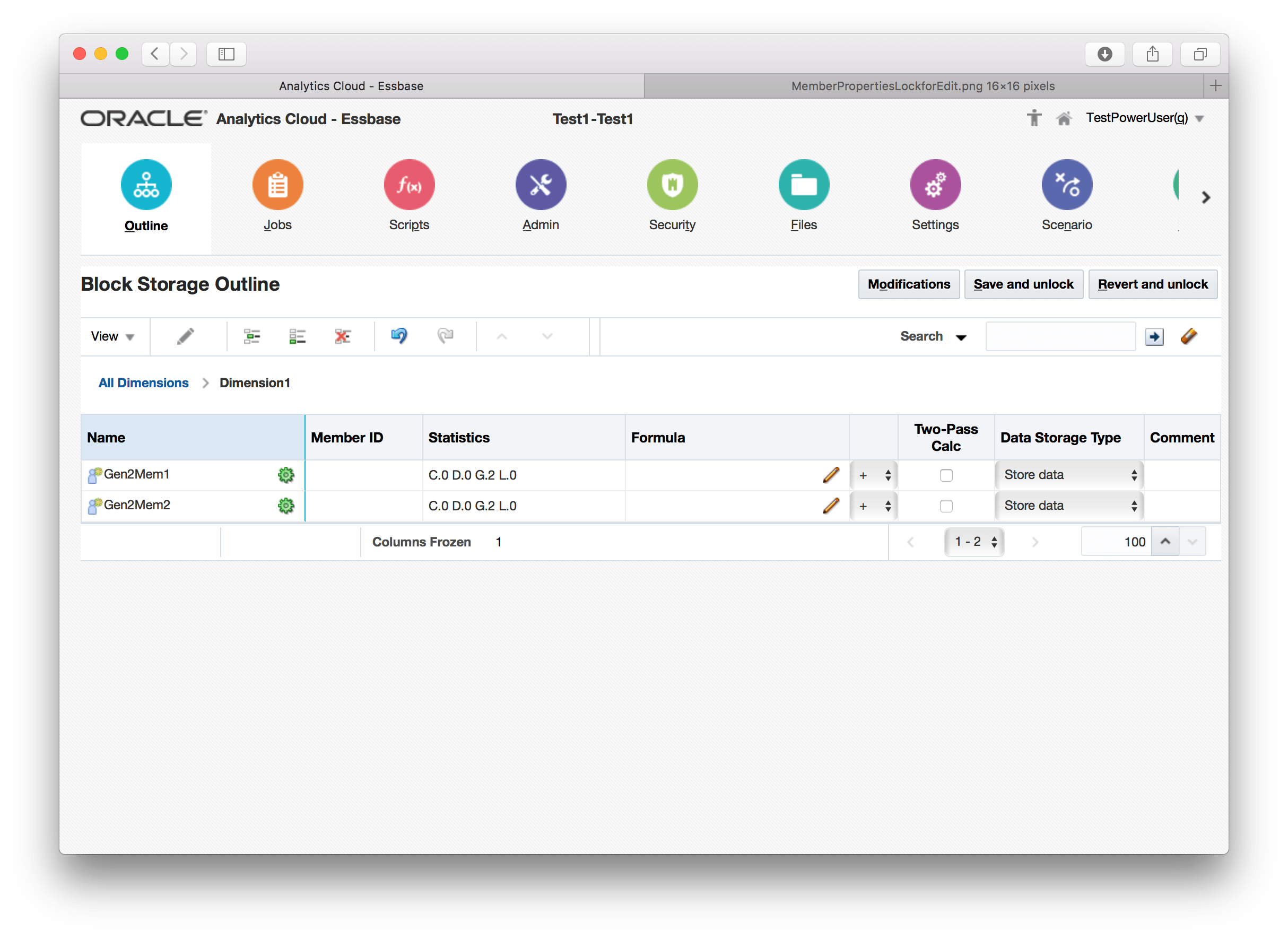Screen dimensions: 1288x939
Task: Switch to MemberPropertiesLockforEdit.png browser tab
Action: [x=923, y=86]
